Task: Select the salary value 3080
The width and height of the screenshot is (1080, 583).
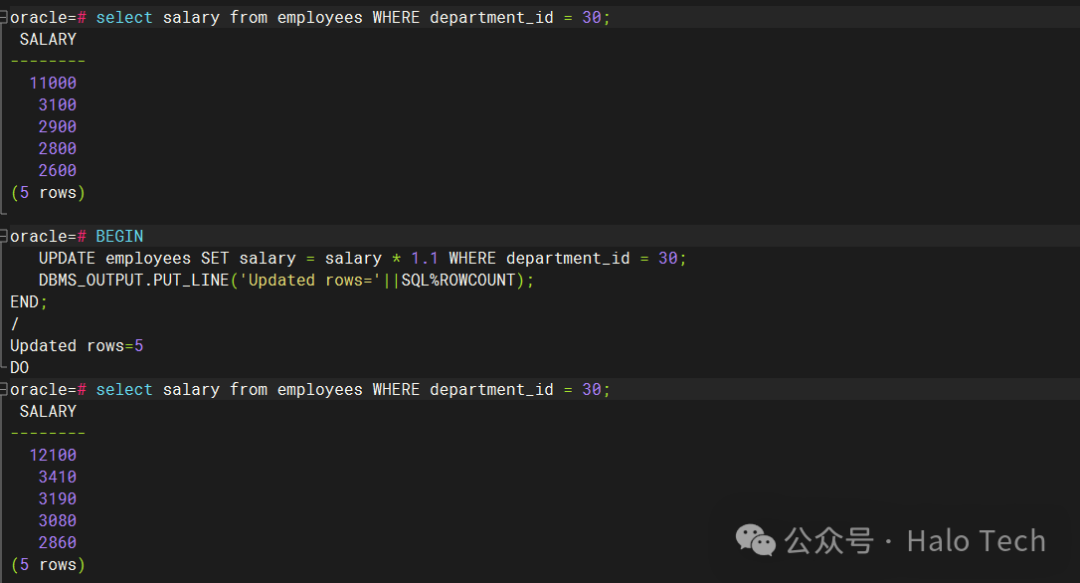Action: [x=58, y=521]
